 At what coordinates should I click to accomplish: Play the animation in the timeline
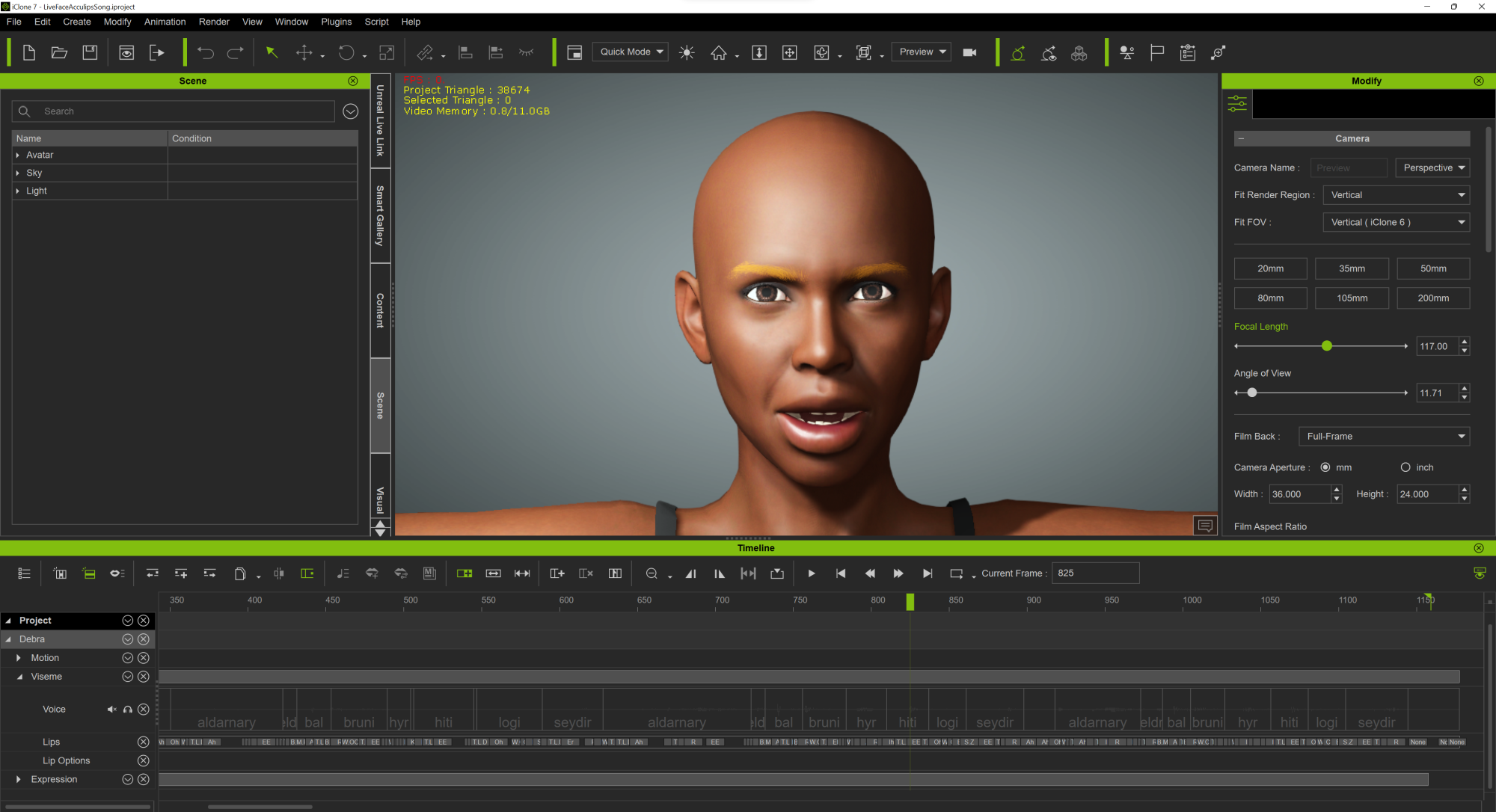pos(812,573)
